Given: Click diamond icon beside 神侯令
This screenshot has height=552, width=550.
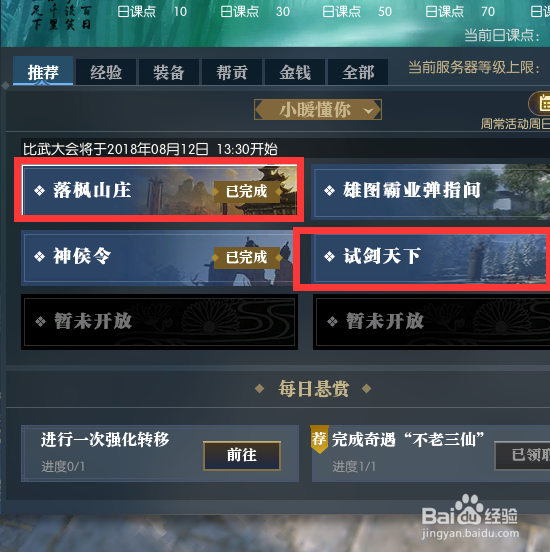Looking at the screenshot, I should coord(39,256).
